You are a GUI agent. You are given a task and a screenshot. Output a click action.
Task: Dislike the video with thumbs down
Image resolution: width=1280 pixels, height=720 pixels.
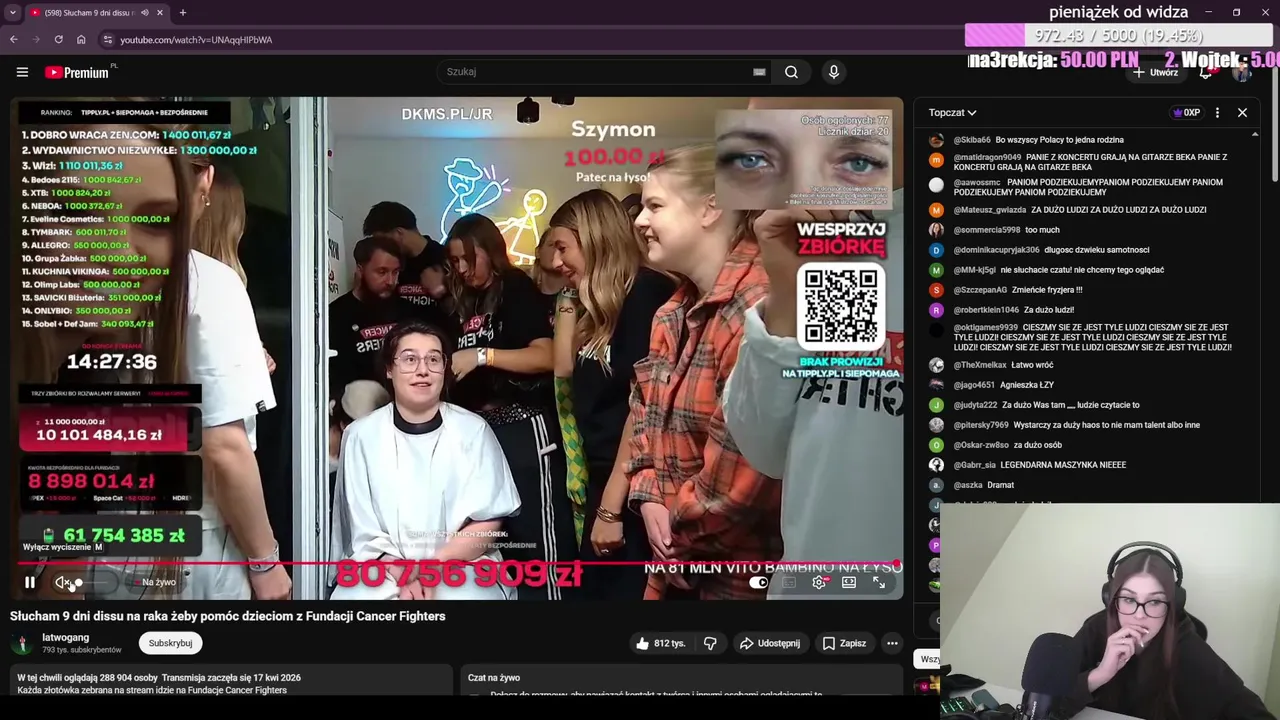point(710,643)
